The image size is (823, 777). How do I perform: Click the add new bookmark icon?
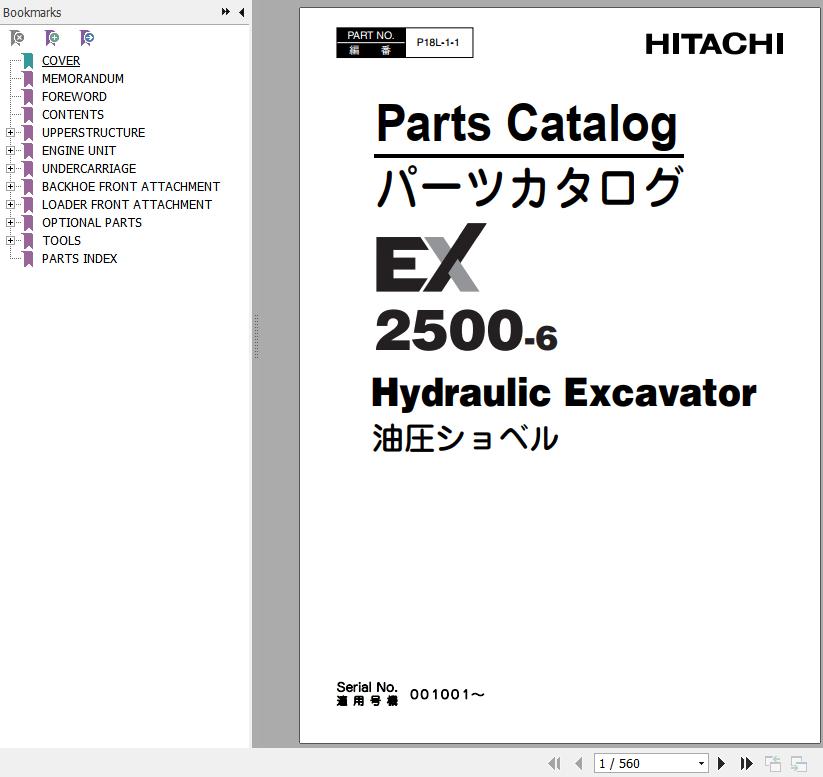tap(52, 38)
